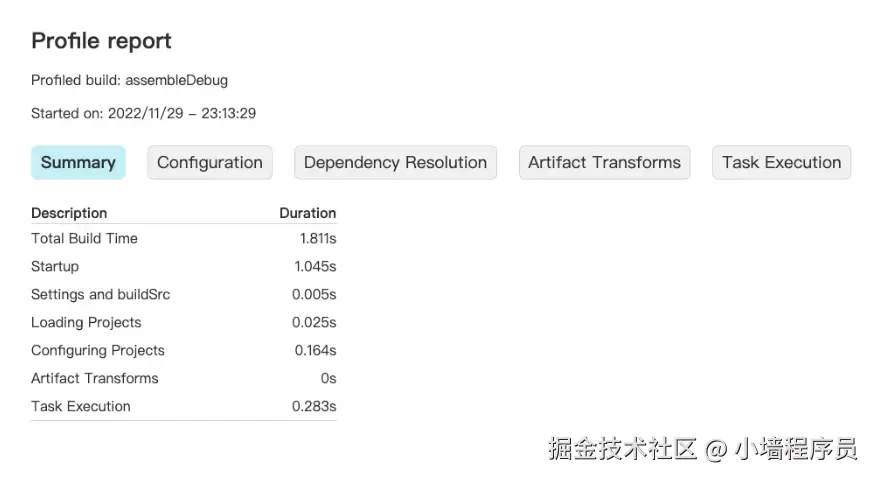Viewport: 875px width, 479px height.
Task: Click the Loading Projects row label
Action: coord(86,322)
